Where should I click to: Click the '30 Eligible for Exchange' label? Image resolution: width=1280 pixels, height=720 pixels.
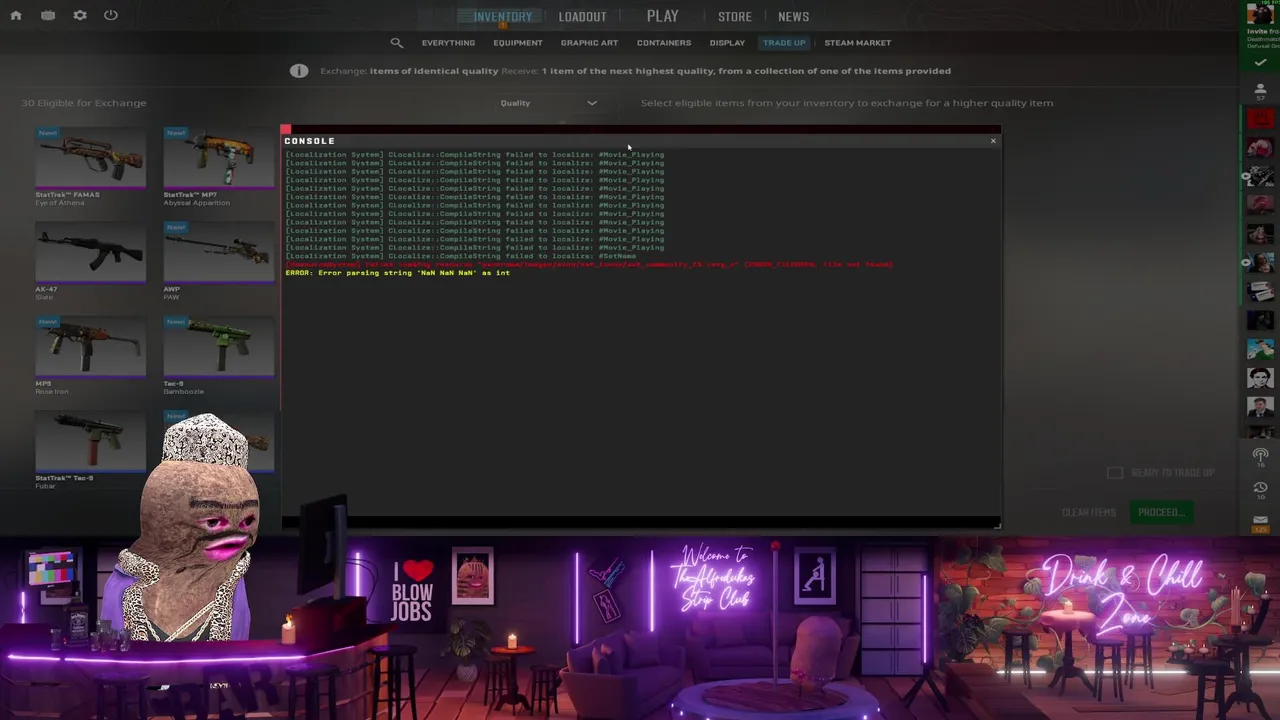pyautogui.click(x=84, y=103)
